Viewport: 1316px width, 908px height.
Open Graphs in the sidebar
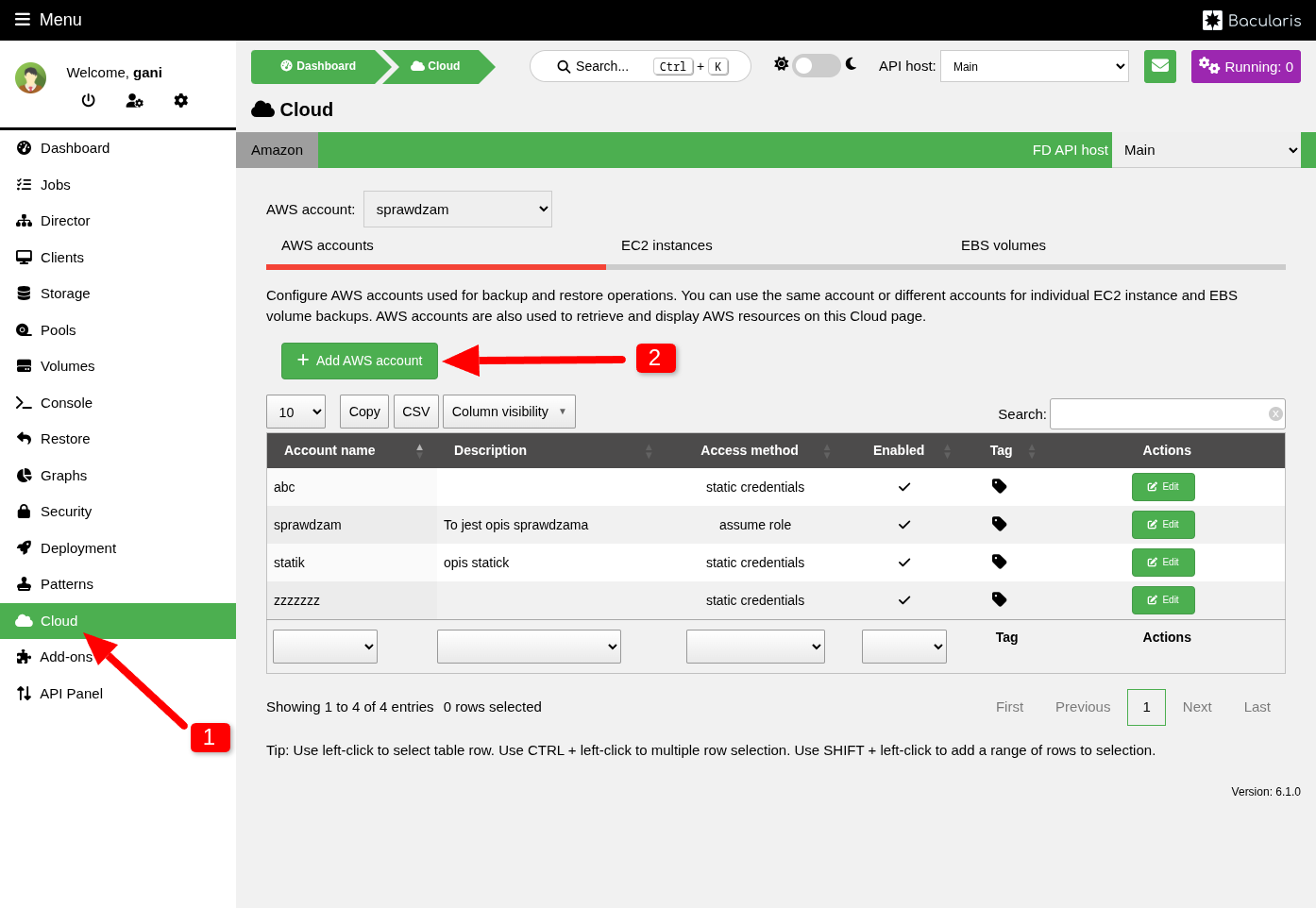point(118,476)
